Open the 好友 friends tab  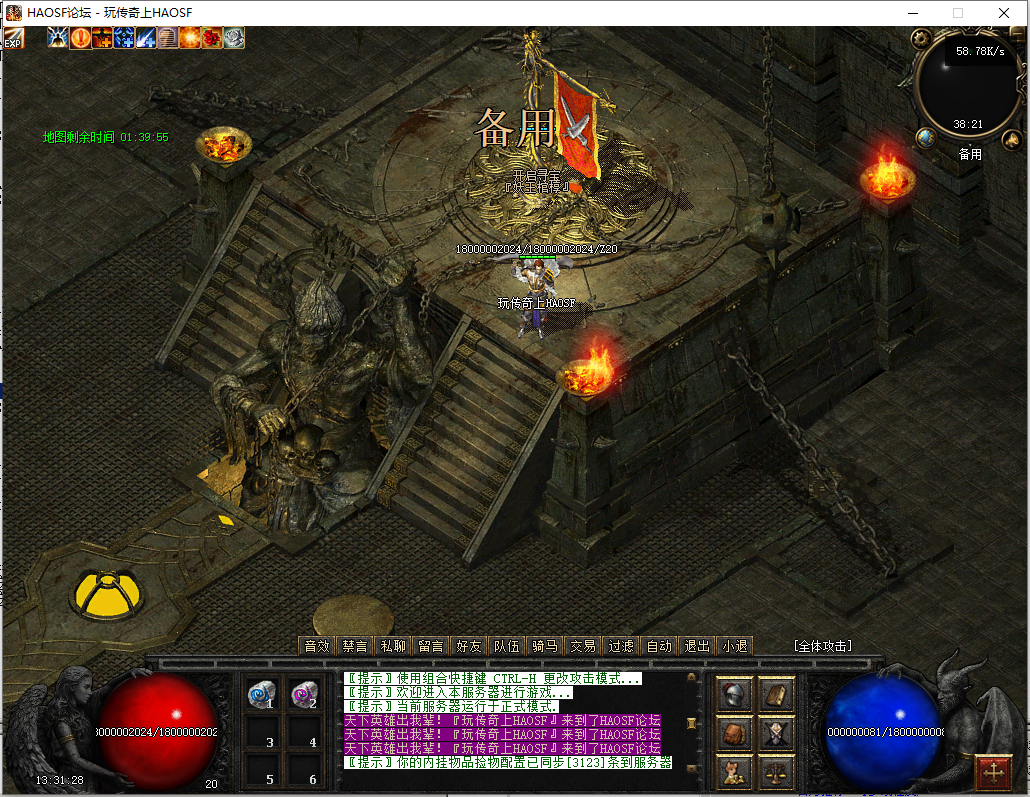[x=469, y=646]
